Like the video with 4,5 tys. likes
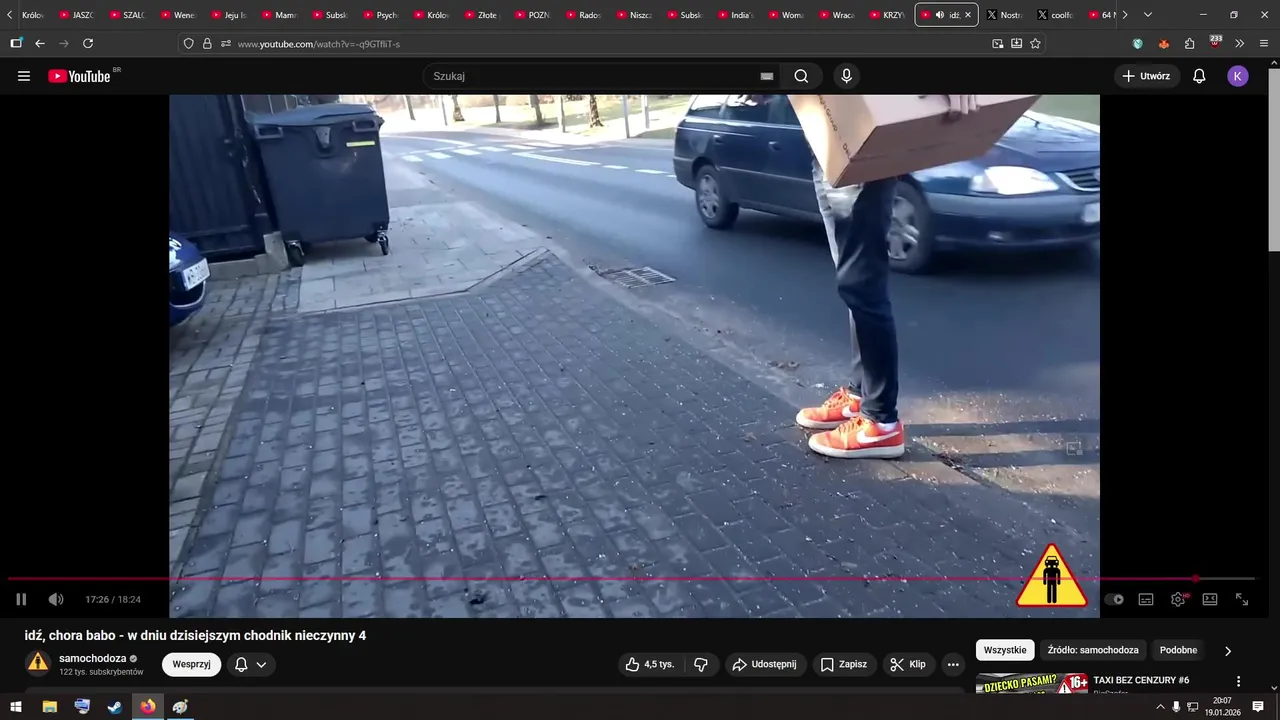This screenshot has width=1280, height=720. tap(650, 664)
